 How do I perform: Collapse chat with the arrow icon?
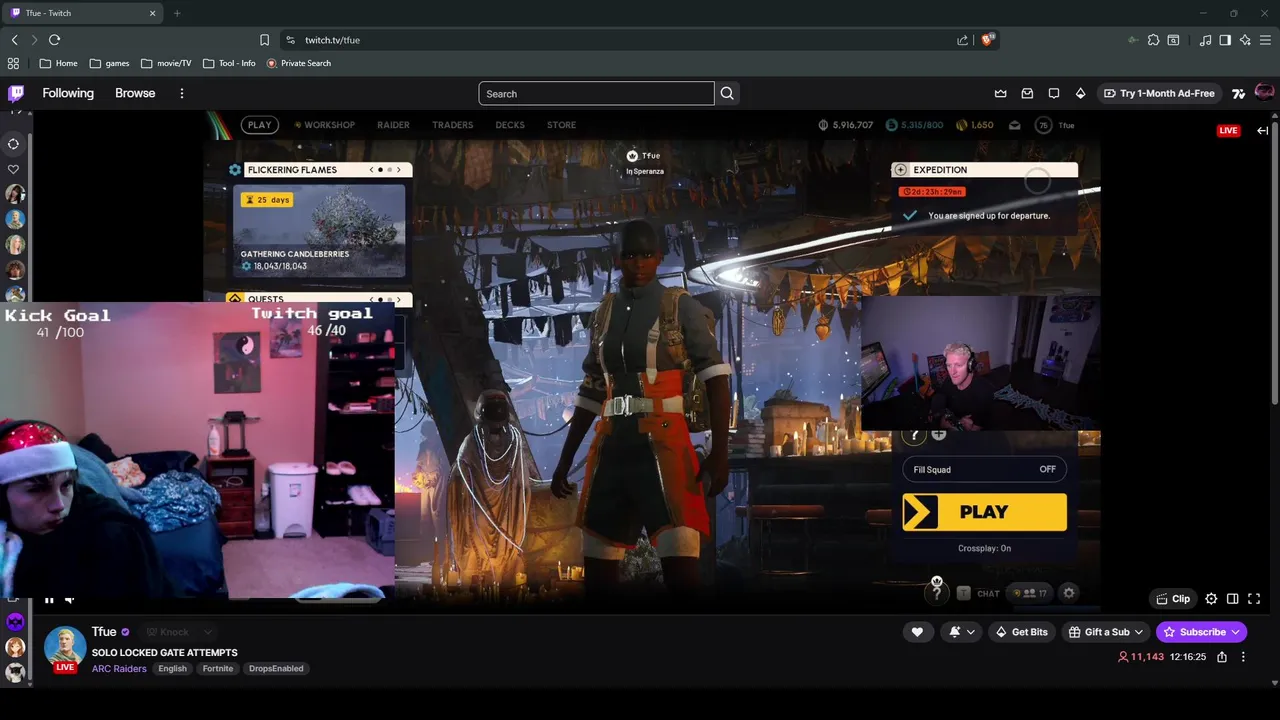click(x=1262, y=130)
